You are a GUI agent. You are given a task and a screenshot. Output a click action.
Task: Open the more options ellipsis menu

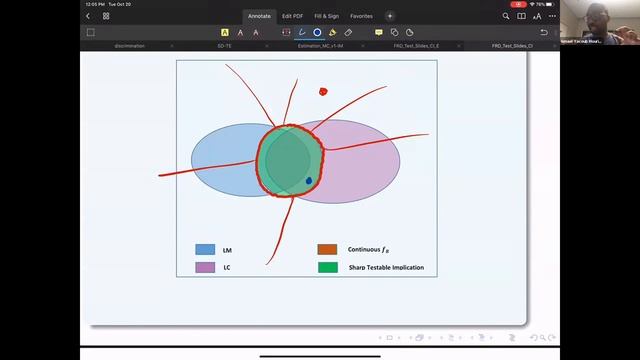click(x=553, y=16)
